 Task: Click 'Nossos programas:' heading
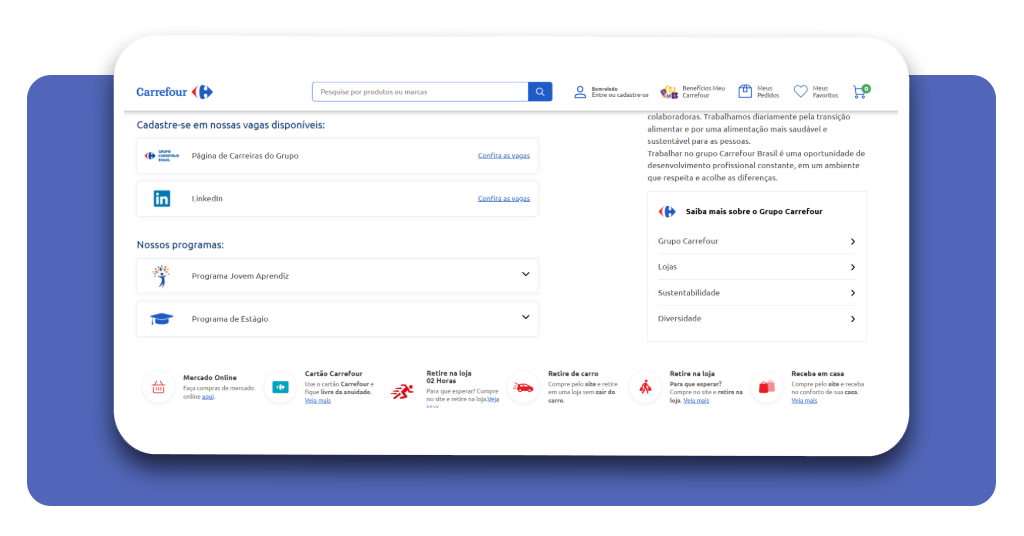pos(180,245)
